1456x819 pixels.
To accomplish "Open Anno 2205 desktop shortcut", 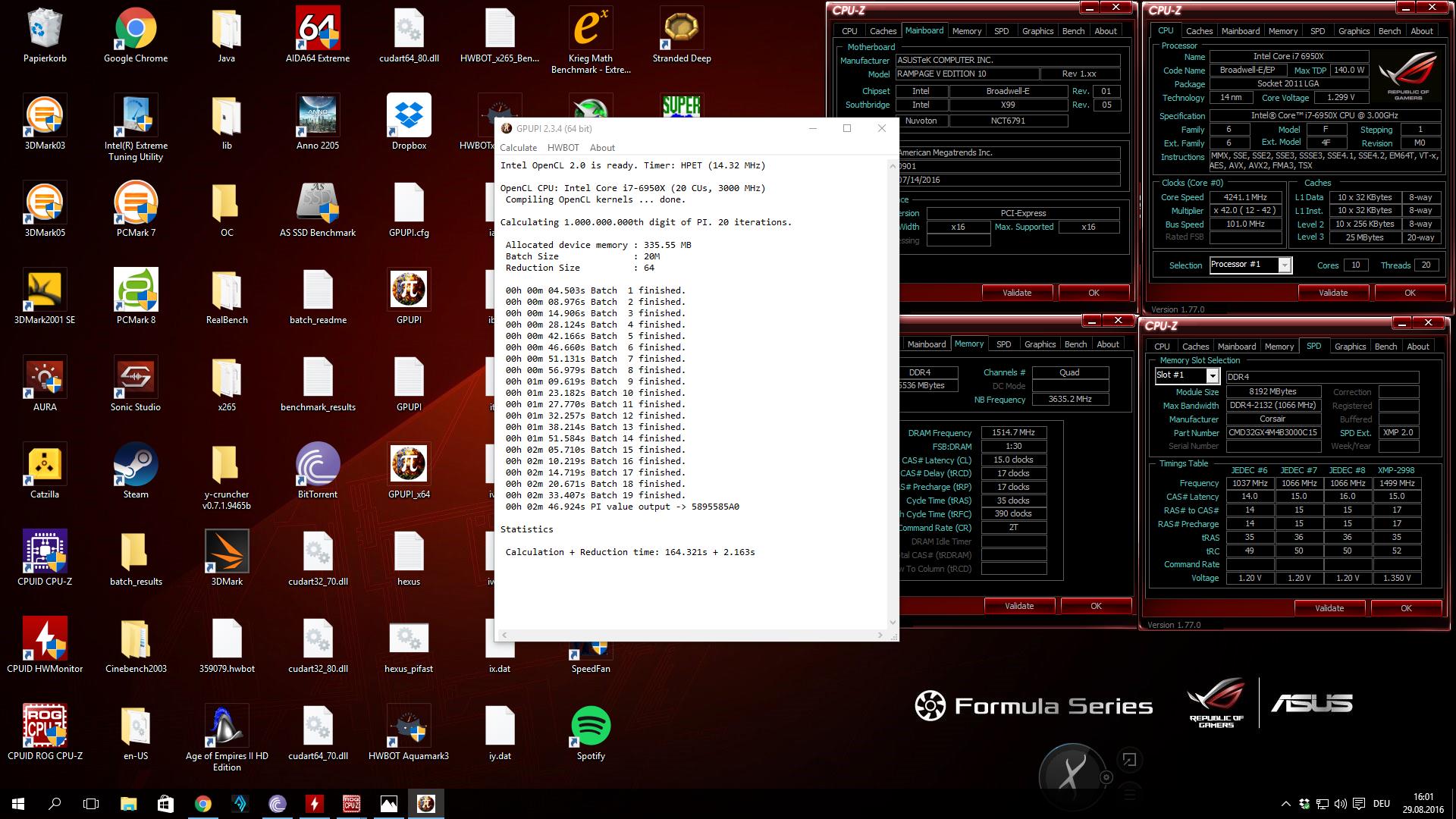I will tap(318, 123).
